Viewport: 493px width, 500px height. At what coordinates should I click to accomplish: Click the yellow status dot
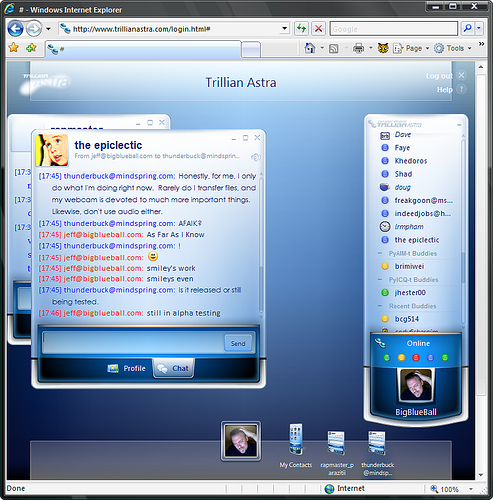coord(401,358)
